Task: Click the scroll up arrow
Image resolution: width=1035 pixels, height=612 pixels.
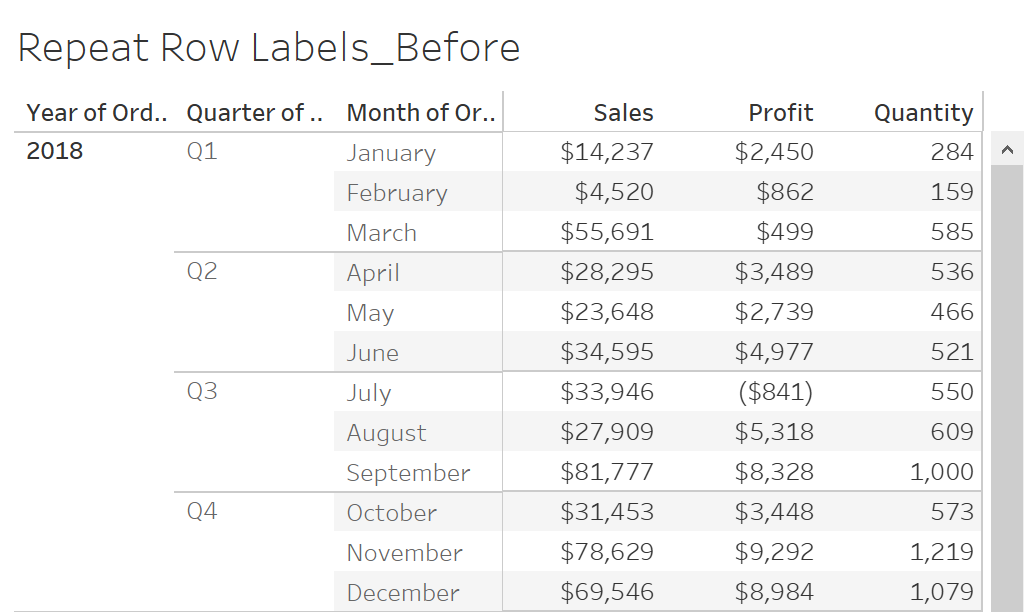Action: [x=1007, y=150]
